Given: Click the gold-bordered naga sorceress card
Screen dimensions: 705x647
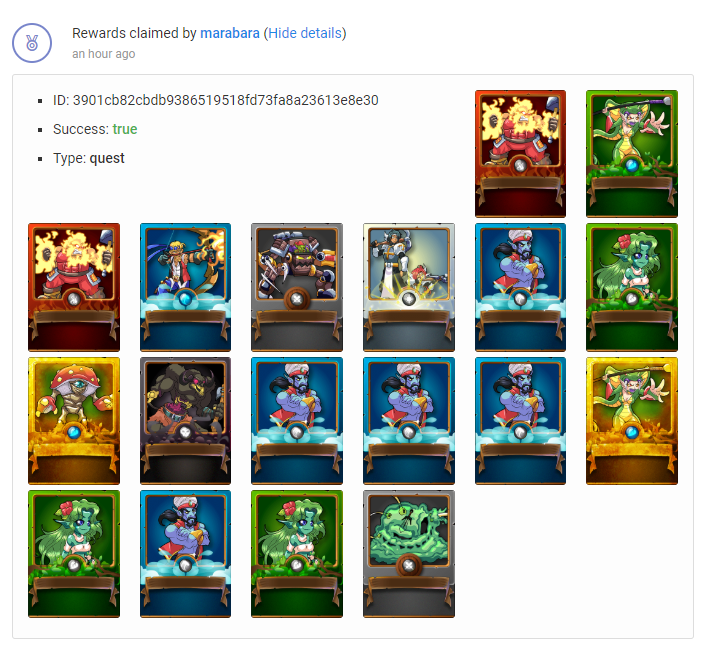Looking at the screenshot, I should (x=632, y=421).
